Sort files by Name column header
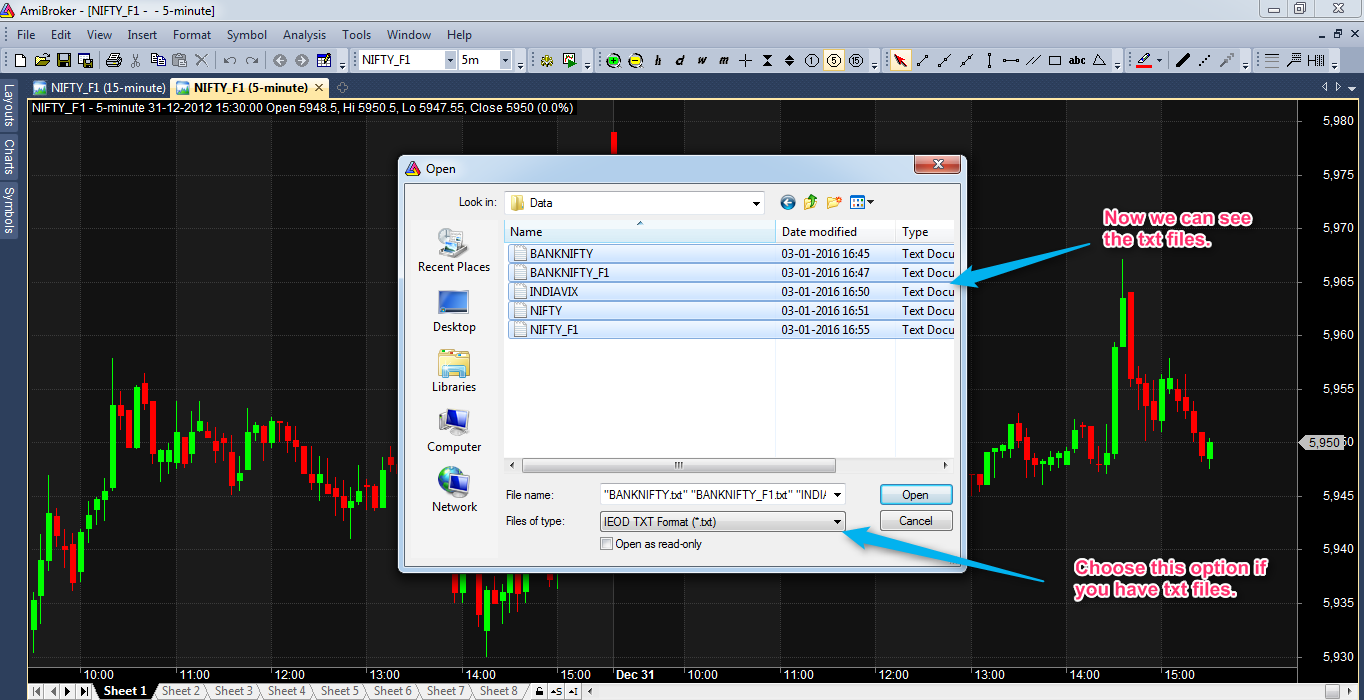 (x=640, y=232)
